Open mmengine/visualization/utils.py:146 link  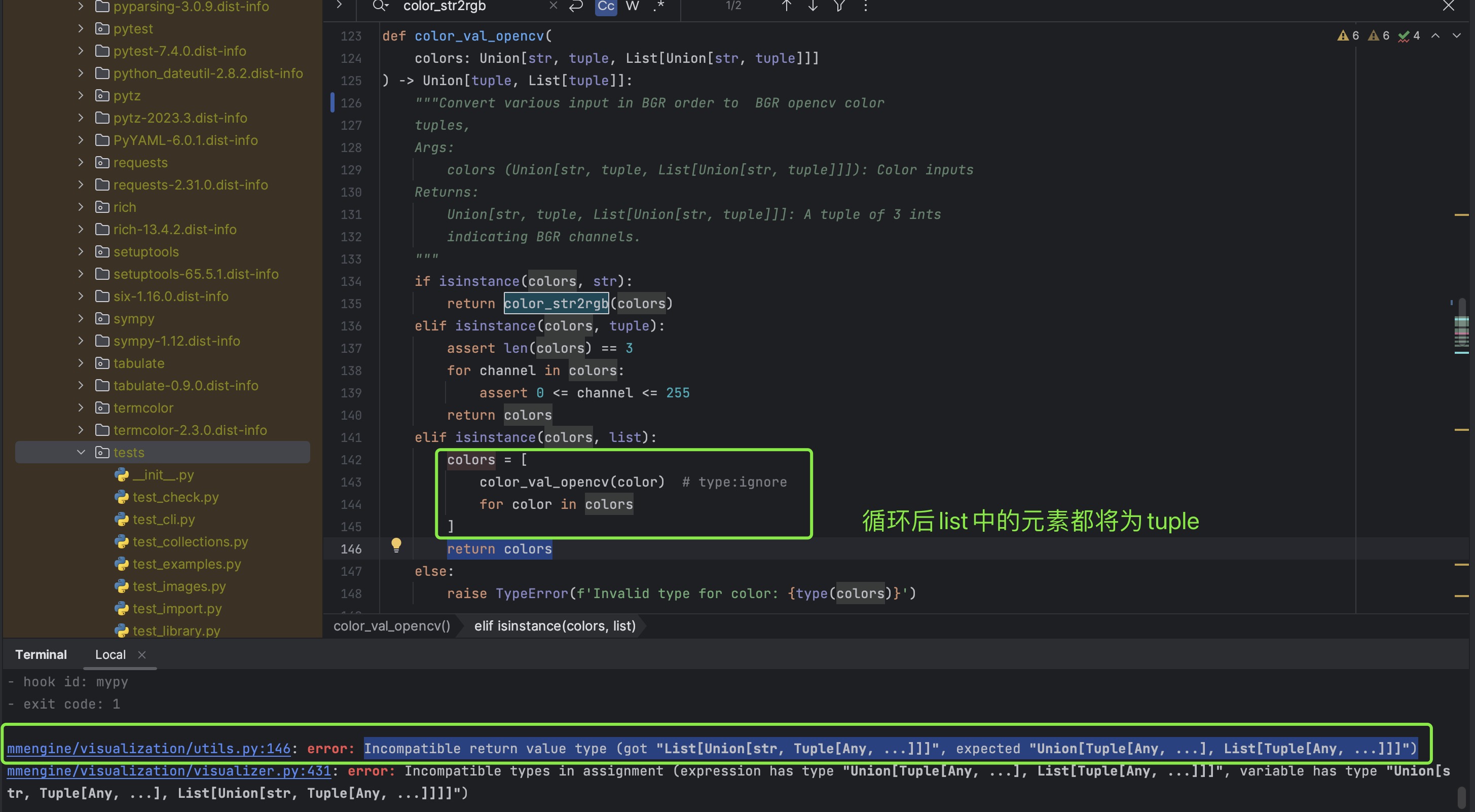[x=149, y=749]
